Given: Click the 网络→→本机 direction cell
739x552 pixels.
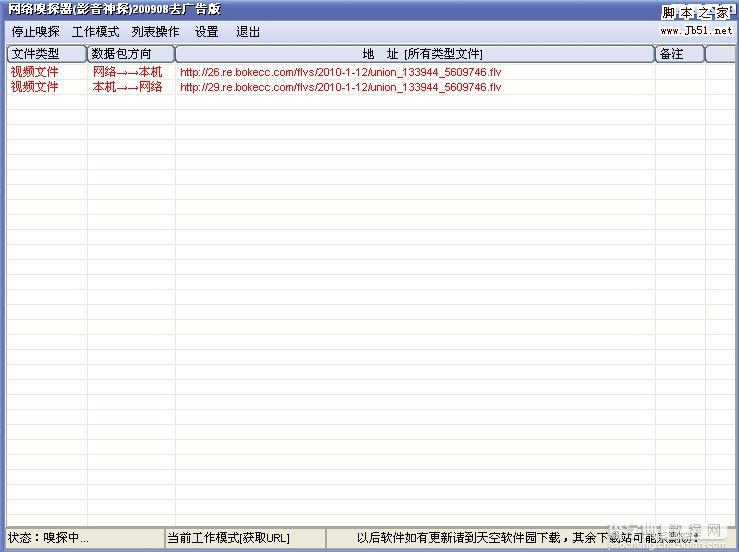Looking at the screenshot, I should pyautogui.click(x=127, y=72).
